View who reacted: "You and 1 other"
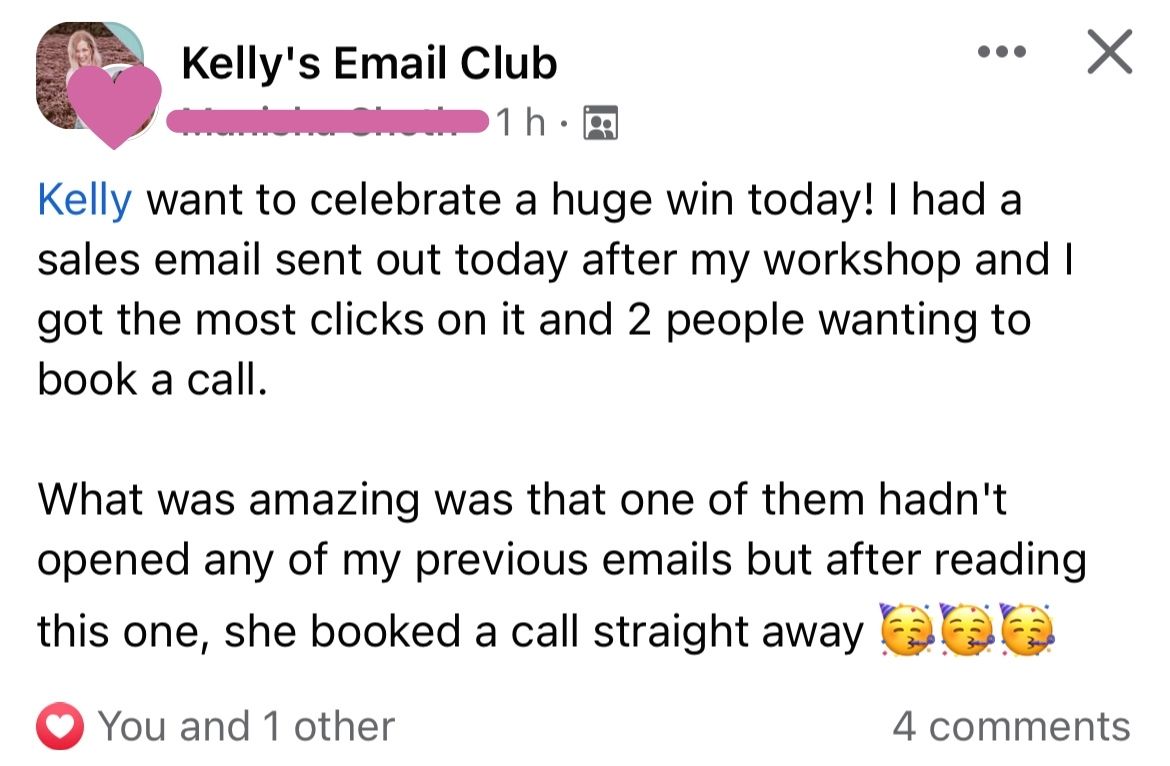 point(246,727)
